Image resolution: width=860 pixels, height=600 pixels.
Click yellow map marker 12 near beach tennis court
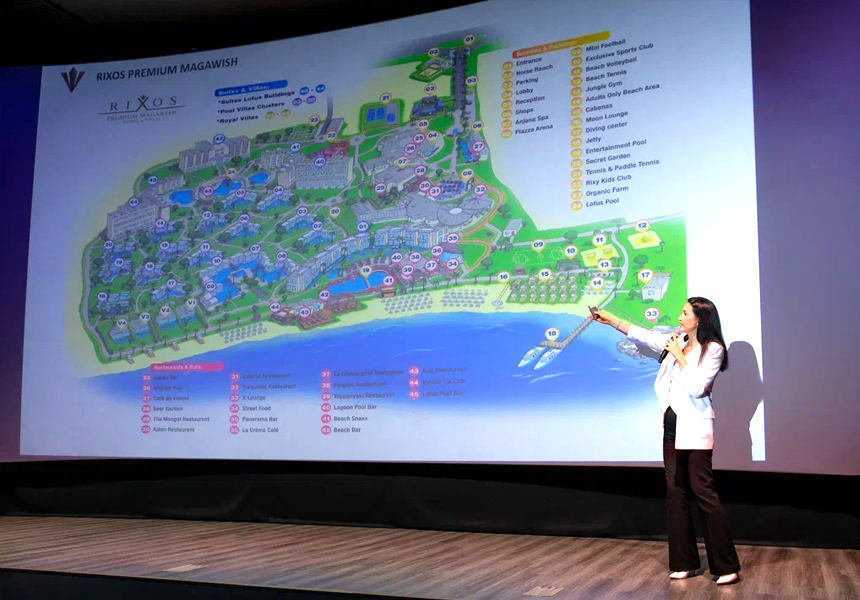click(x=642, y=226)
